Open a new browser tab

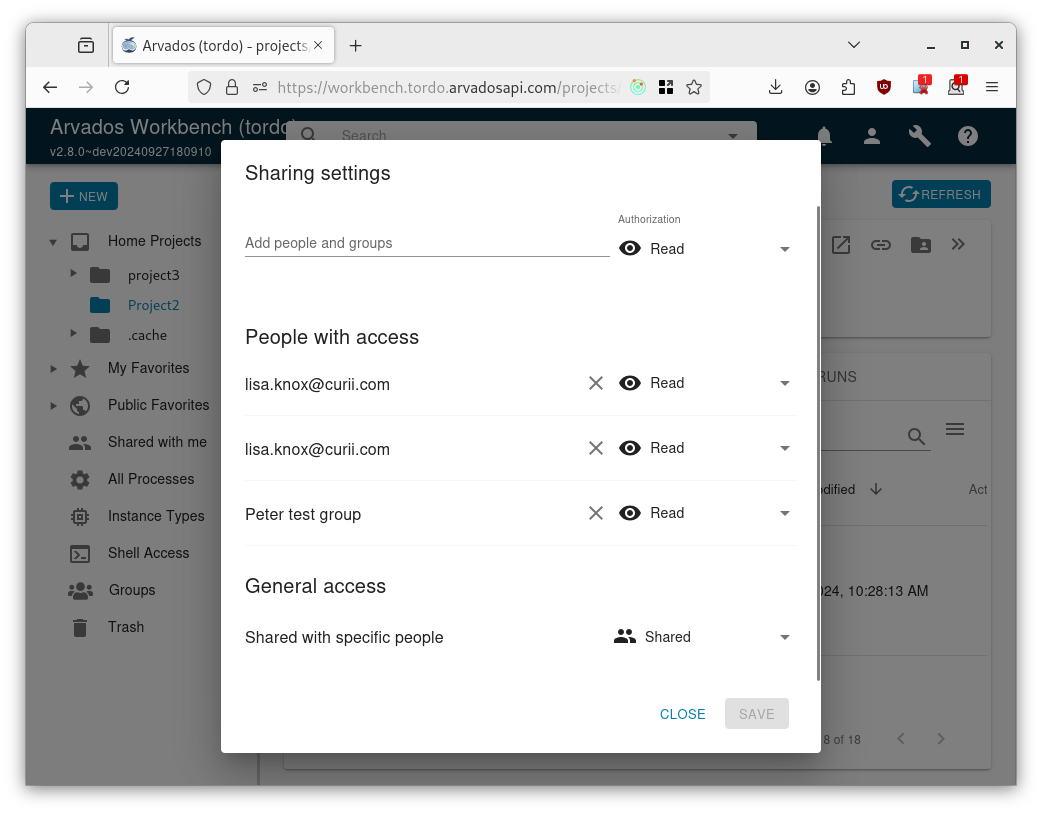pyautogui.click(x=356, y=45)
